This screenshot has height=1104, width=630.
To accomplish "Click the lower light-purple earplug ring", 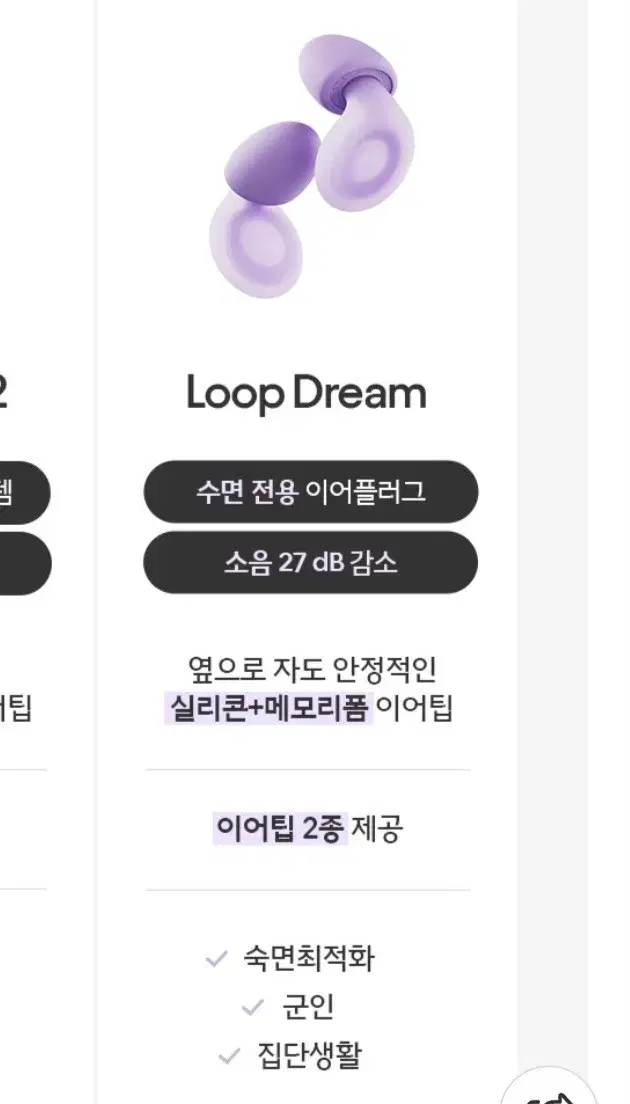I will pyautogui.click(x=256, y=244).
